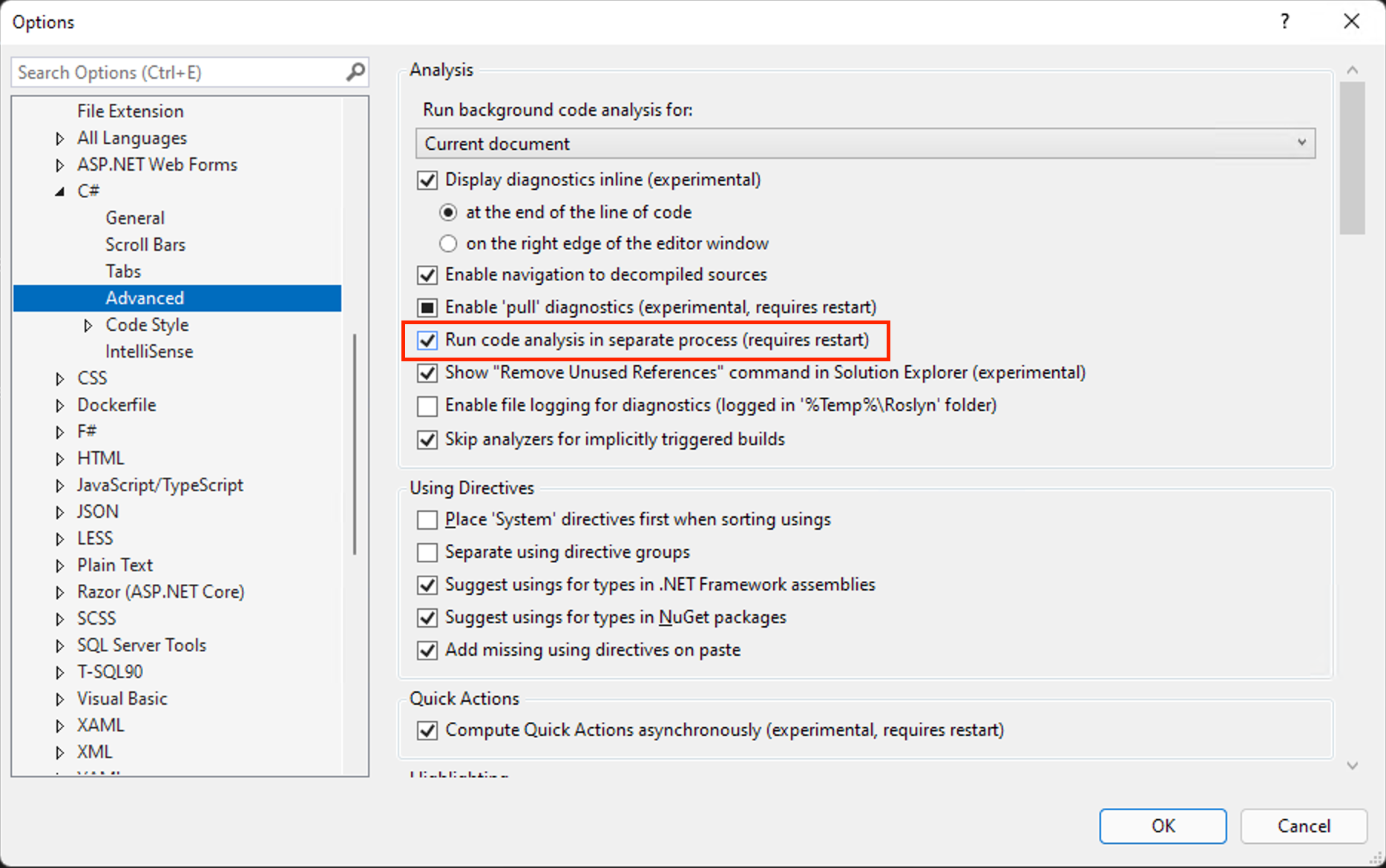Select 'at the end of the line of code'

[x=448, y=212]
